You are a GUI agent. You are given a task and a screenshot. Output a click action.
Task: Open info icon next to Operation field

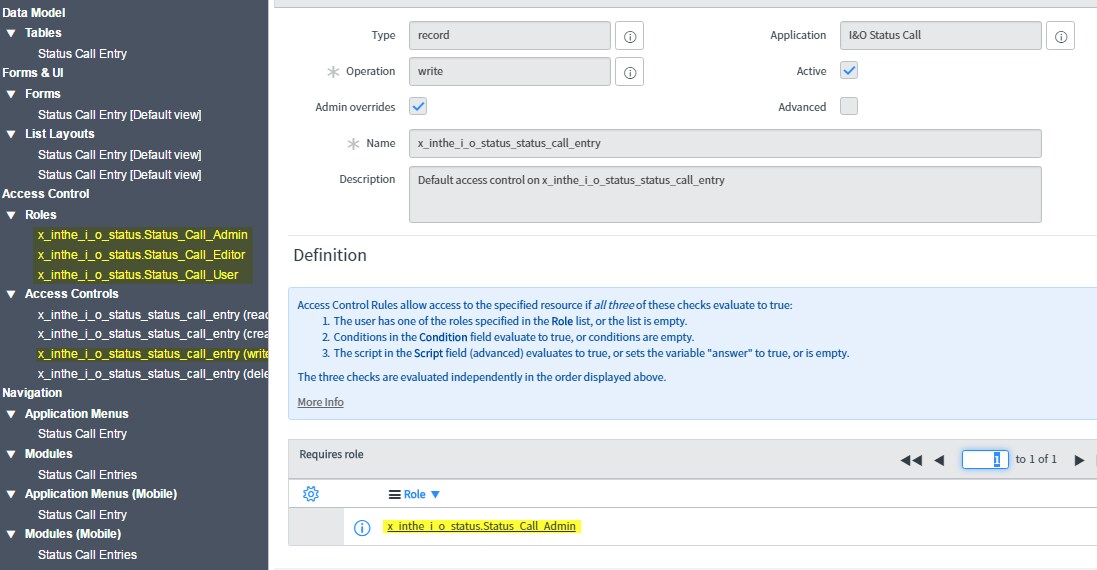629,72
